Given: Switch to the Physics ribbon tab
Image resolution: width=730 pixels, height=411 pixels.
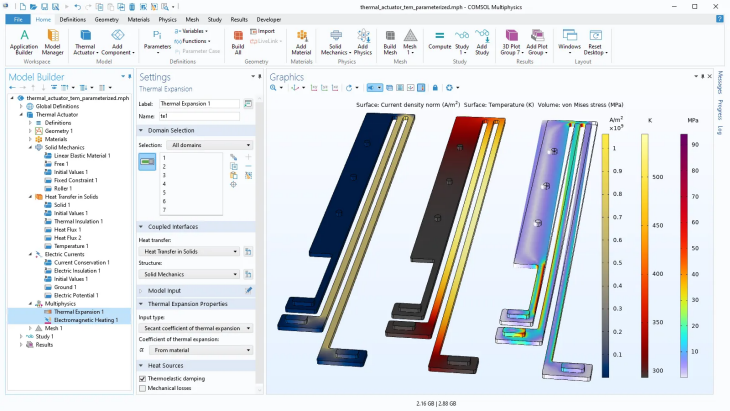Looking at the screenshot, I should tap(167, 20).
